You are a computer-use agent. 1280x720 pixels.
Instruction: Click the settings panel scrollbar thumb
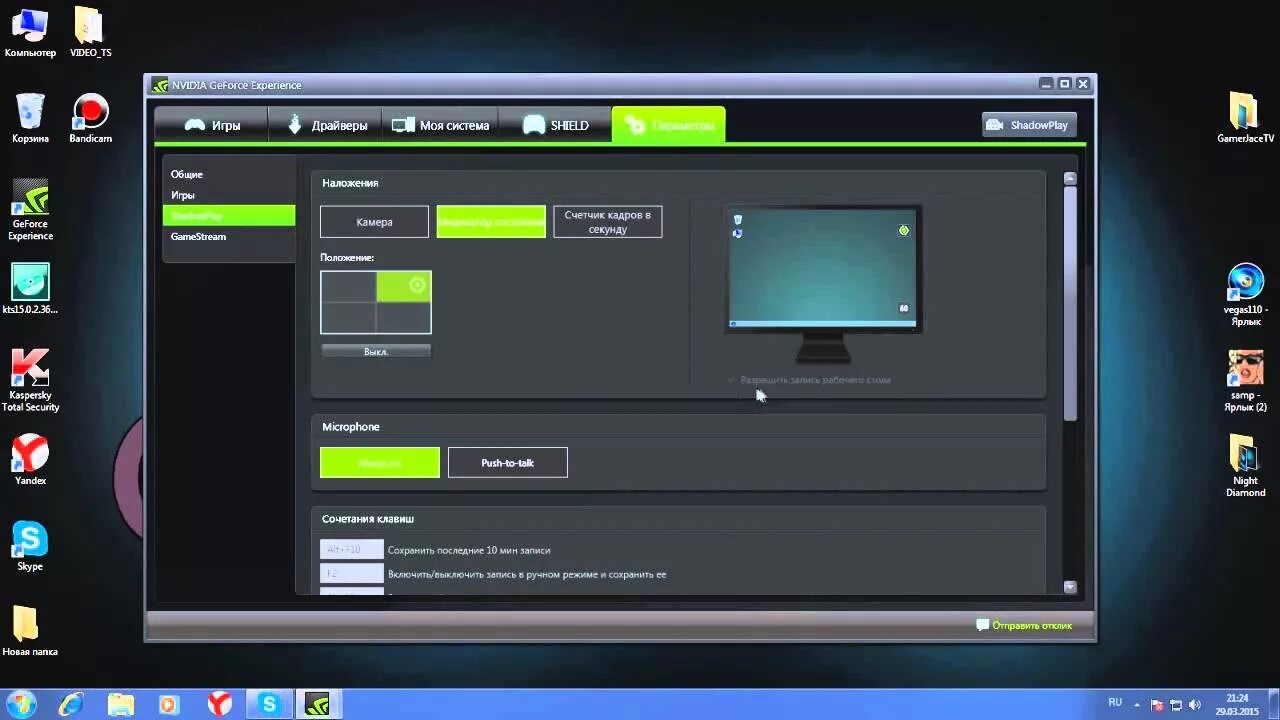tap(1070, 303)
